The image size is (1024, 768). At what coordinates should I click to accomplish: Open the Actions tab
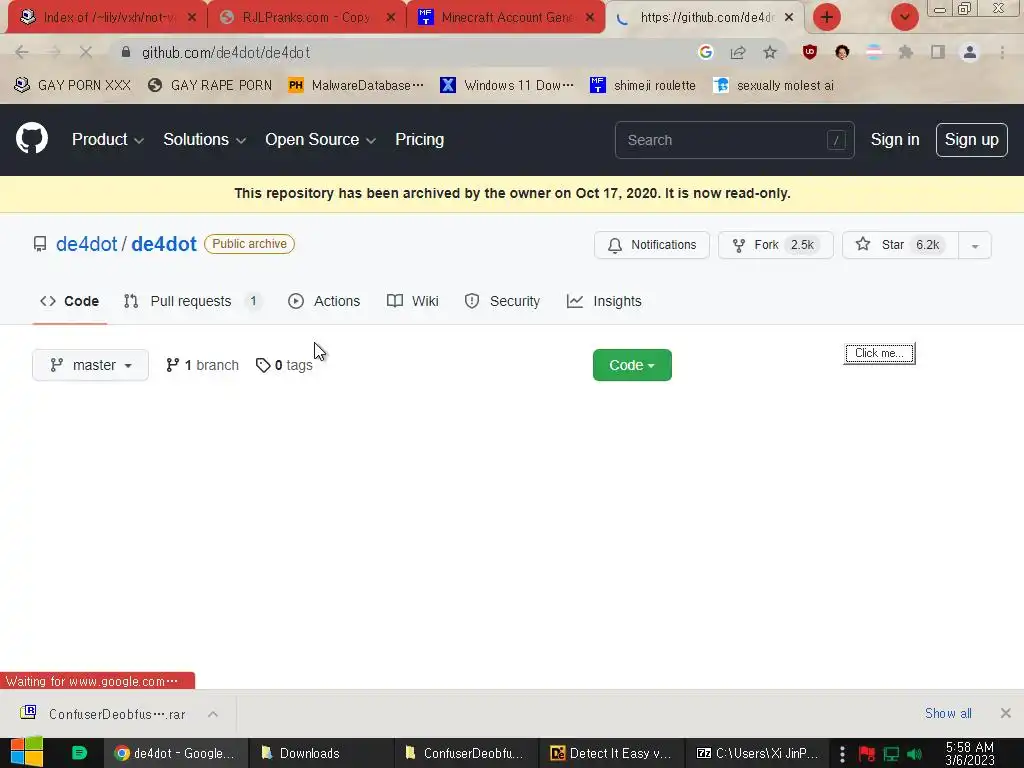tap(324, 301)
